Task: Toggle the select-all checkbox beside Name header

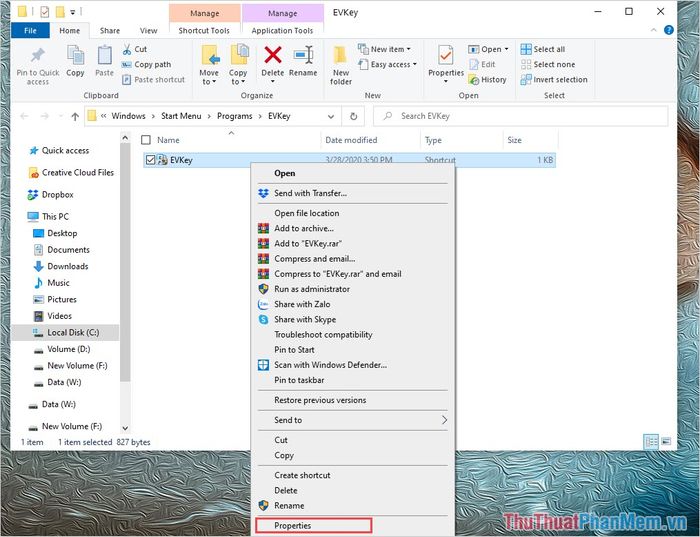Action: (x=146, y=141)
